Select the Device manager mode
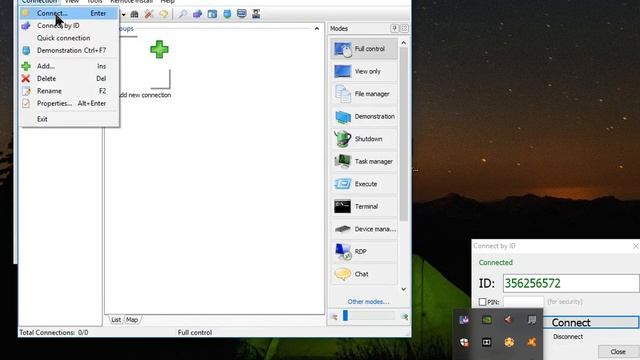This screenshot has height=360, width=640. click(364, 229)
